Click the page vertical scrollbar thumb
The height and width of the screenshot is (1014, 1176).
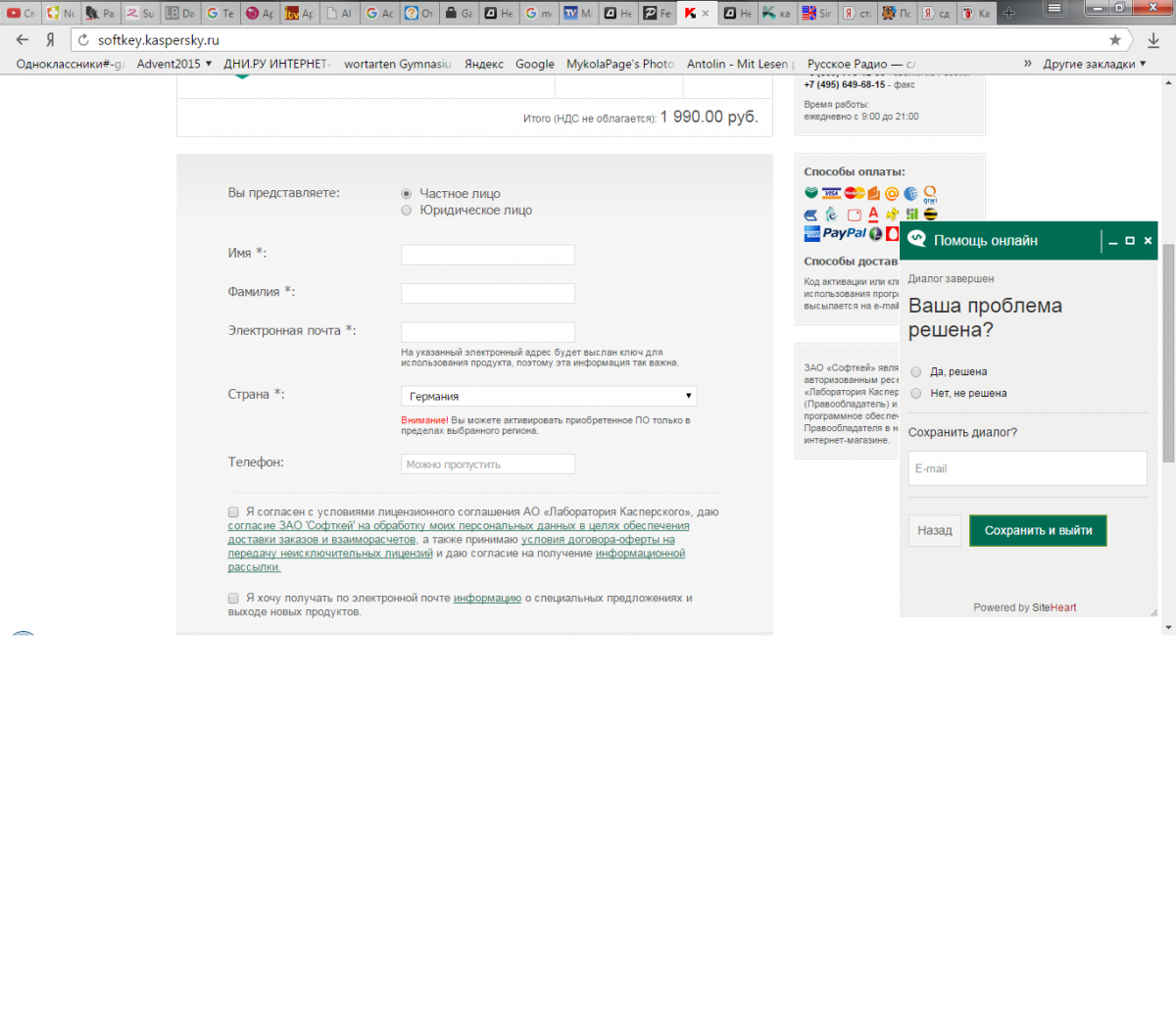coord(1168,353)
